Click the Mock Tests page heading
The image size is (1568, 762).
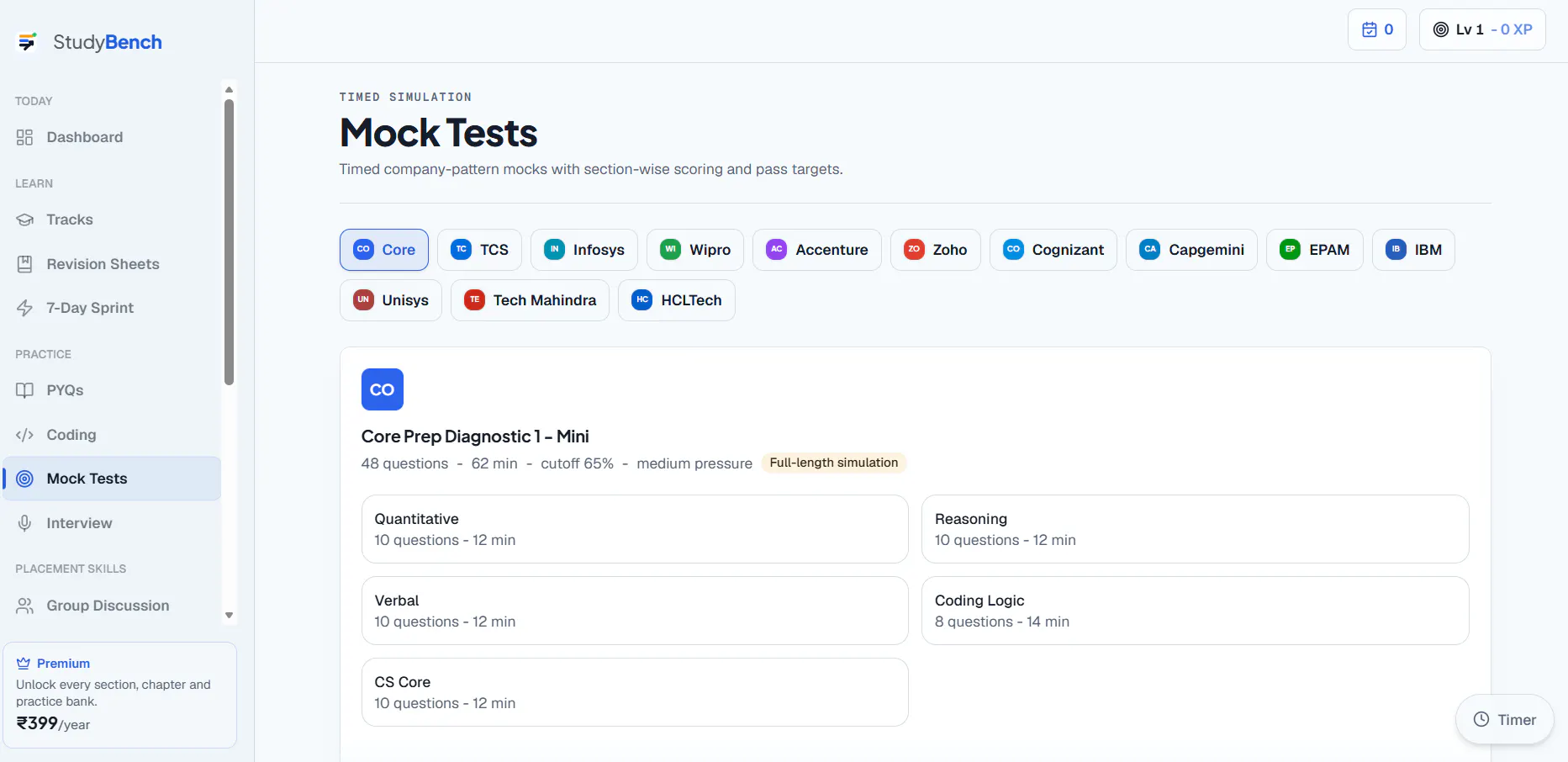[x=438, y=133]
